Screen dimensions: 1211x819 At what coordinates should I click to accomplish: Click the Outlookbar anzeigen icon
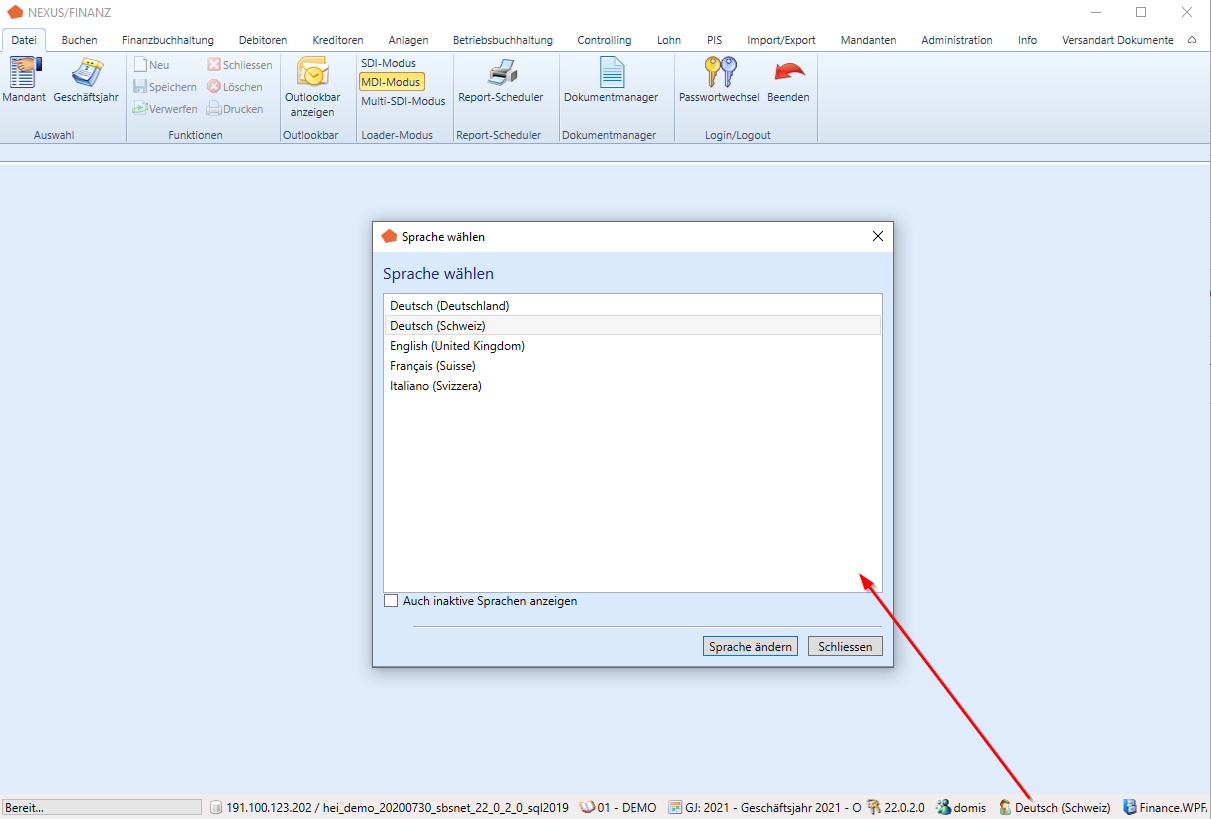pyautogui.click(x=313, y=74)
